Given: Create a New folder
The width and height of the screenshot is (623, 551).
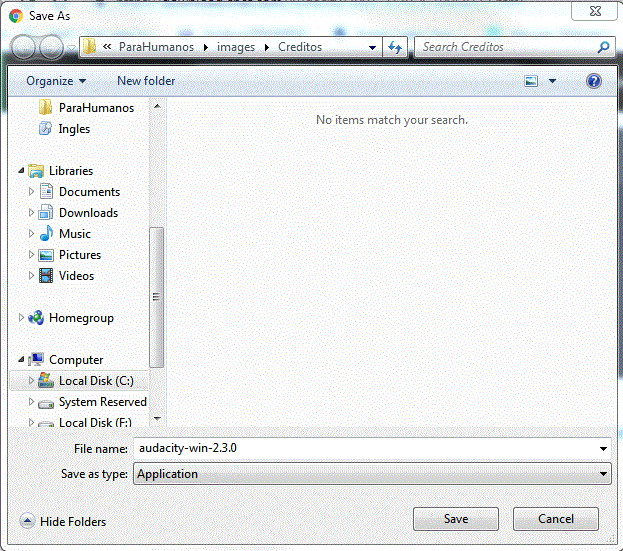Looking at the screenshot, I should tap(146, 81).
